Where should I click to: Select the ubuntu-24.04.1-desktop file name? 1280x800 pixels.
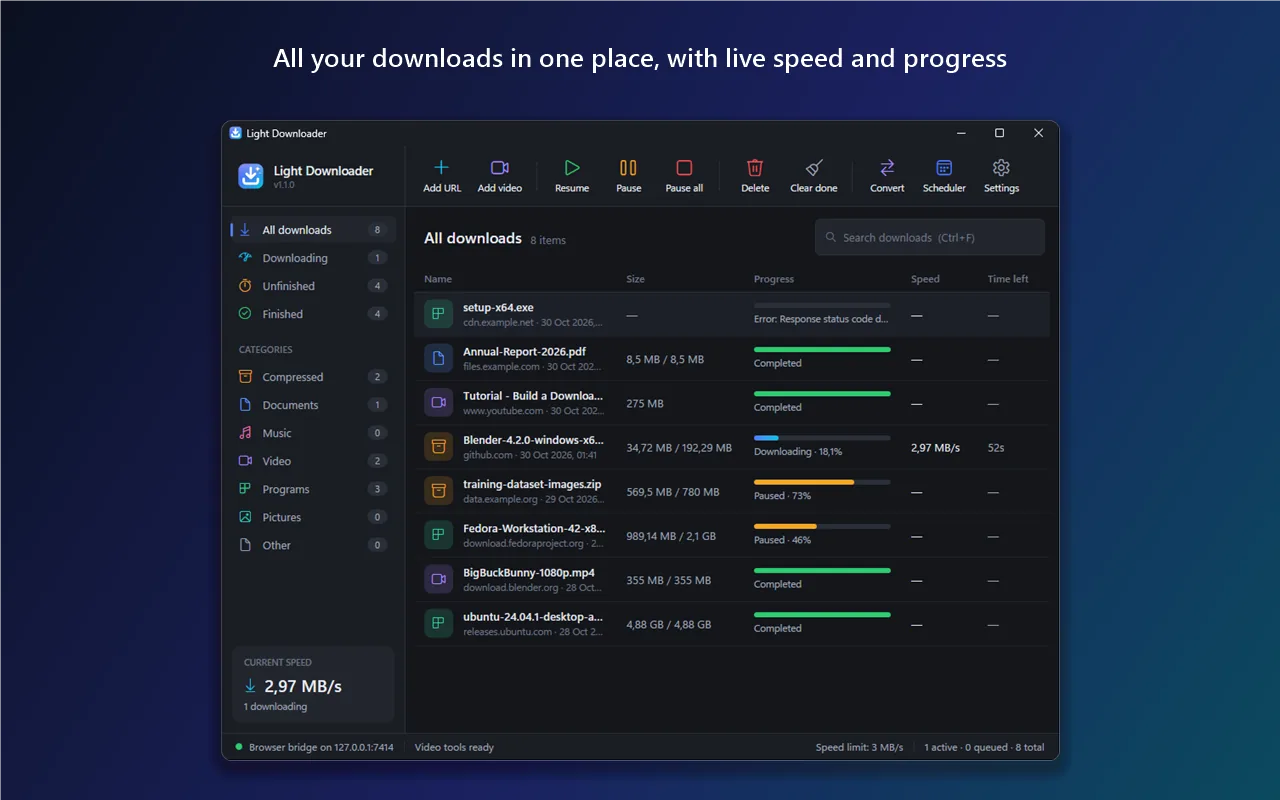(x=533, y=617)
